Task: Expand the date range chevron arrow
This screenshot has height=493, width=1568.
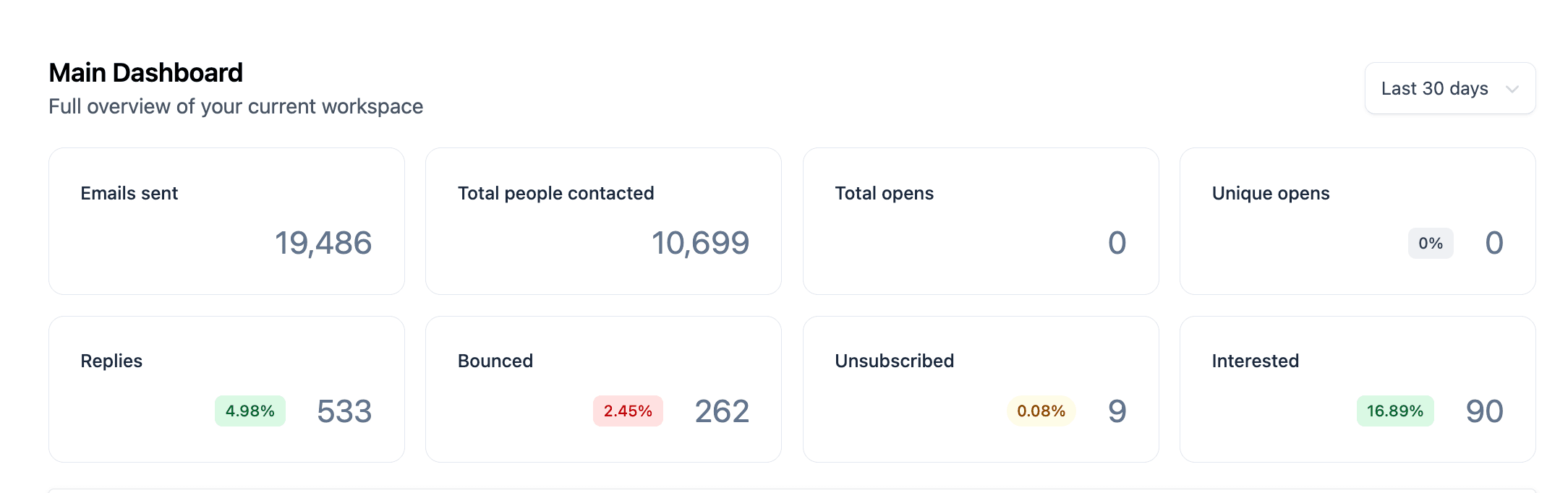Action: pyautogui.click(x=1513, y=90)
